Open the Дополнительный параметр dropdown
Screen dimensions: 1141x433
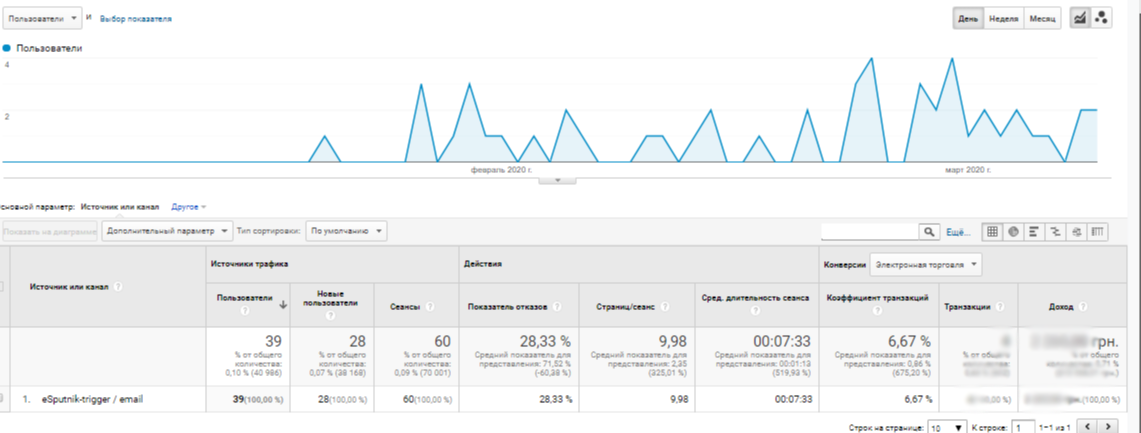[167, 231]
